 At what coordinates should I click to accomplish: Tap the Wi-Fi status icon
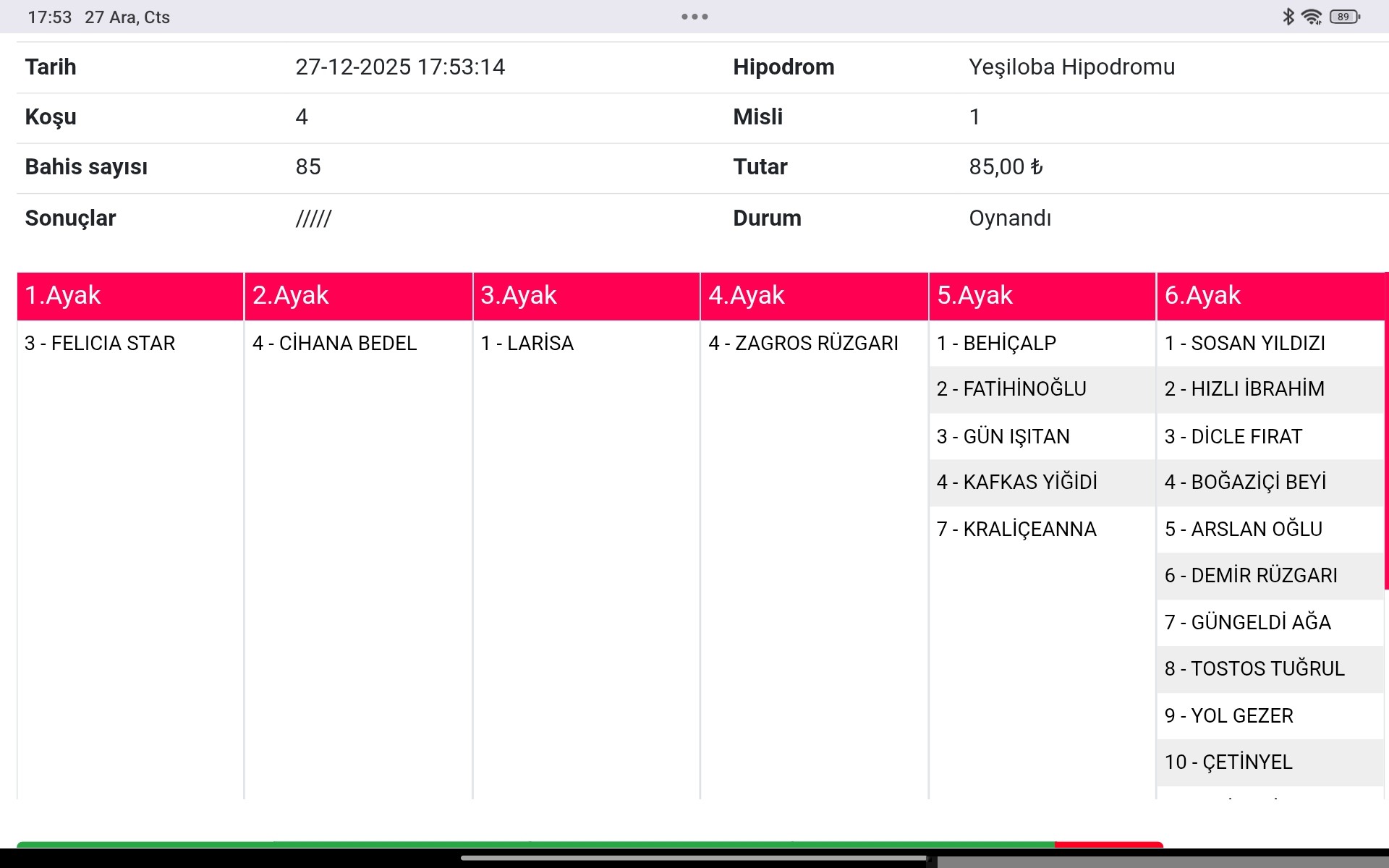coord(1312,17)
